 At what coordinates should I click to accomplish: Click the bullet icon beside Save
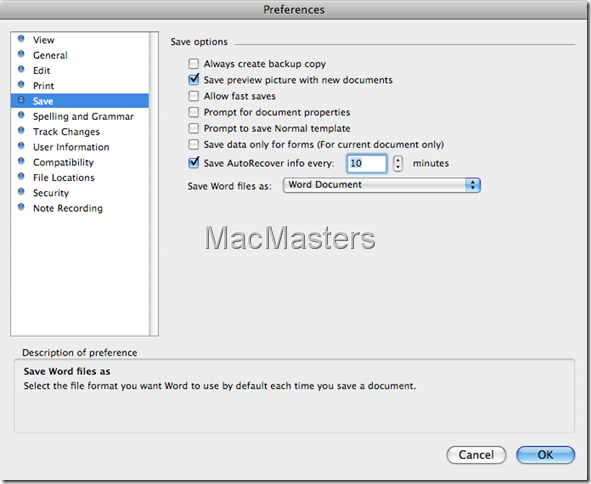(x=21, y=100)
